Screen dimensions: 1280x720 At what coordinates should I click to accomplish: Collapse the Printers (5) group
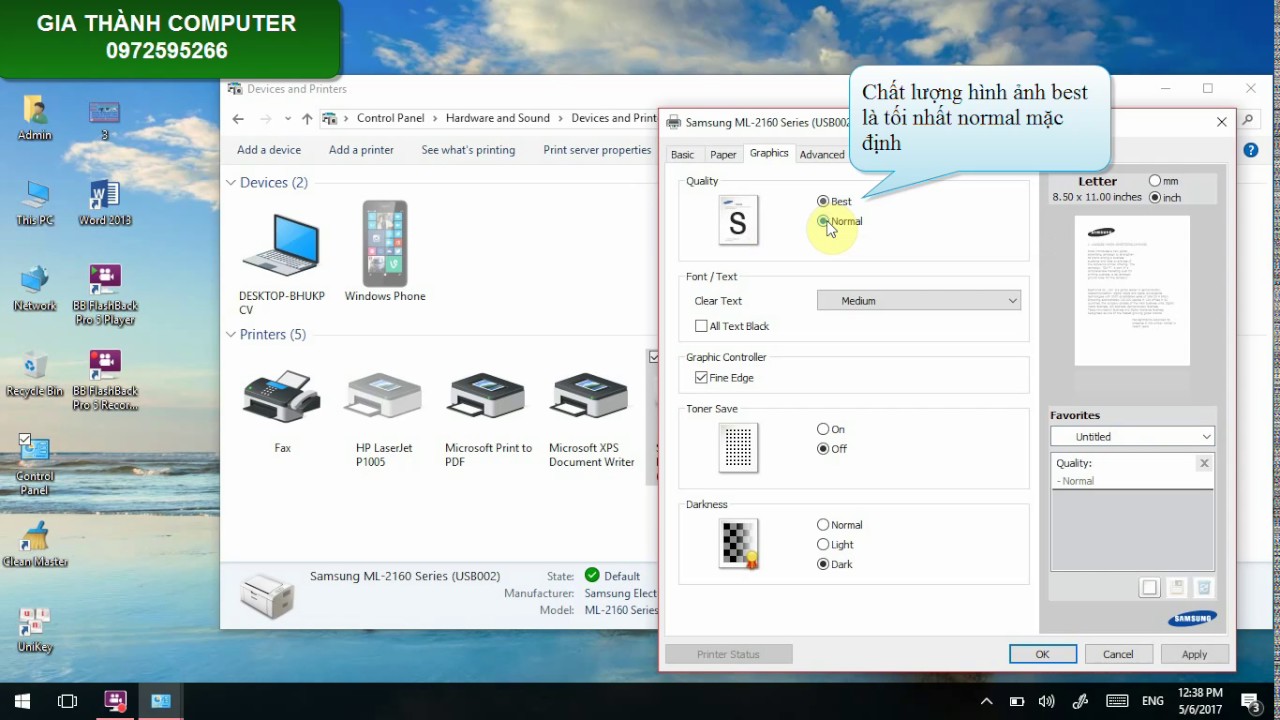click(x=231, y=335)
